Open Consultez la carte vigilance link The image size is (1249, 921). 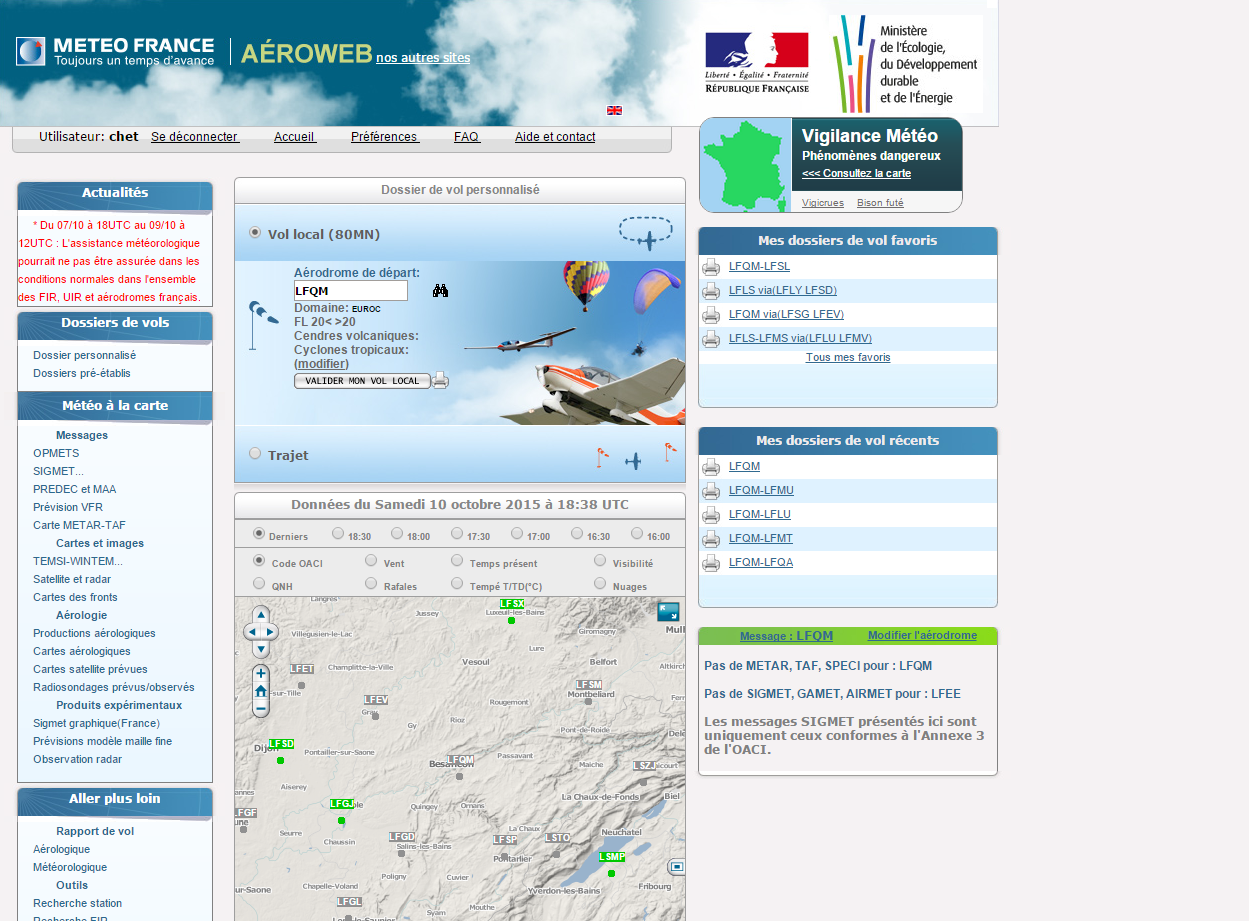(x=856, y=173)
